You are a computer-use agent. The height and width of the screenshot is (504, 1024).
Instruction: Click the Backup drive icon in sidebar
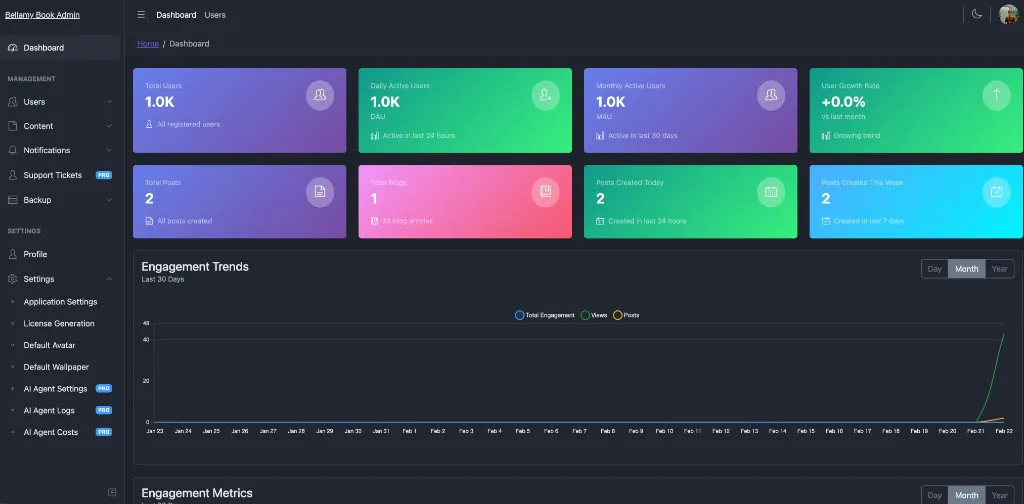pyautogui.click(x=12, y=200)
